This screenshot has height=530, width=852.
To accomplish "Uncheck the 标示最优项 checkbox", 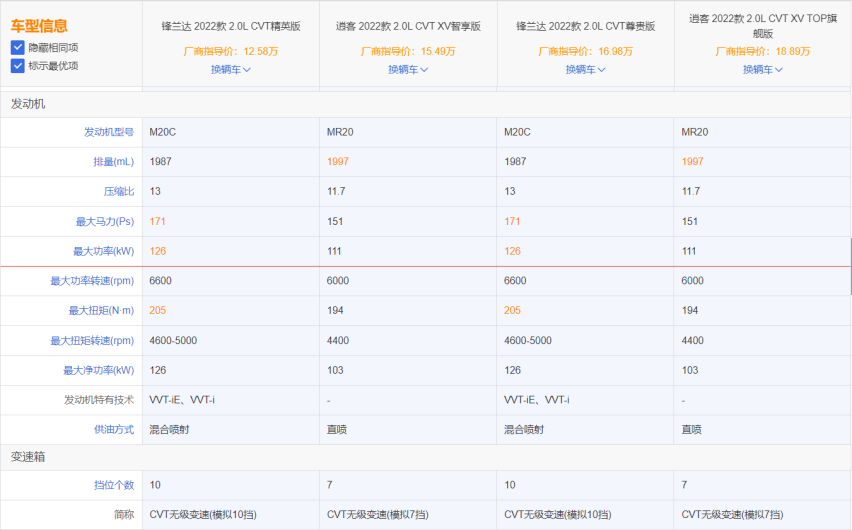I will coord(17,66).
